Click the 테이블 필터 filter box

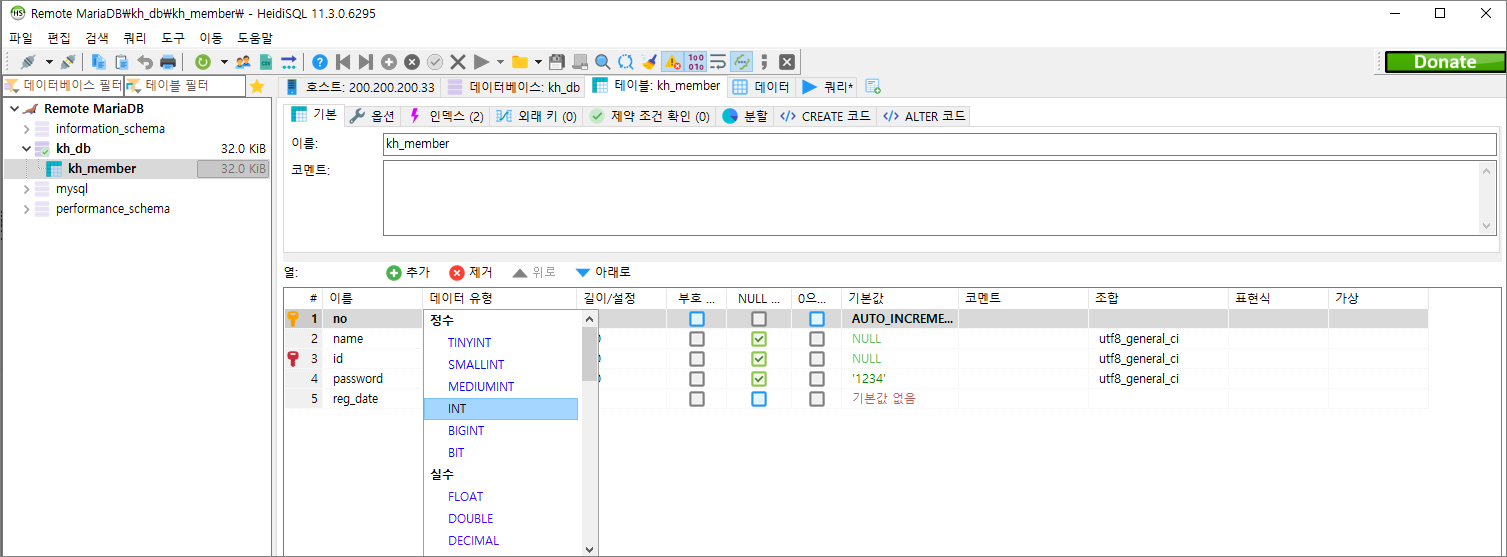click(x=184, y=86)
